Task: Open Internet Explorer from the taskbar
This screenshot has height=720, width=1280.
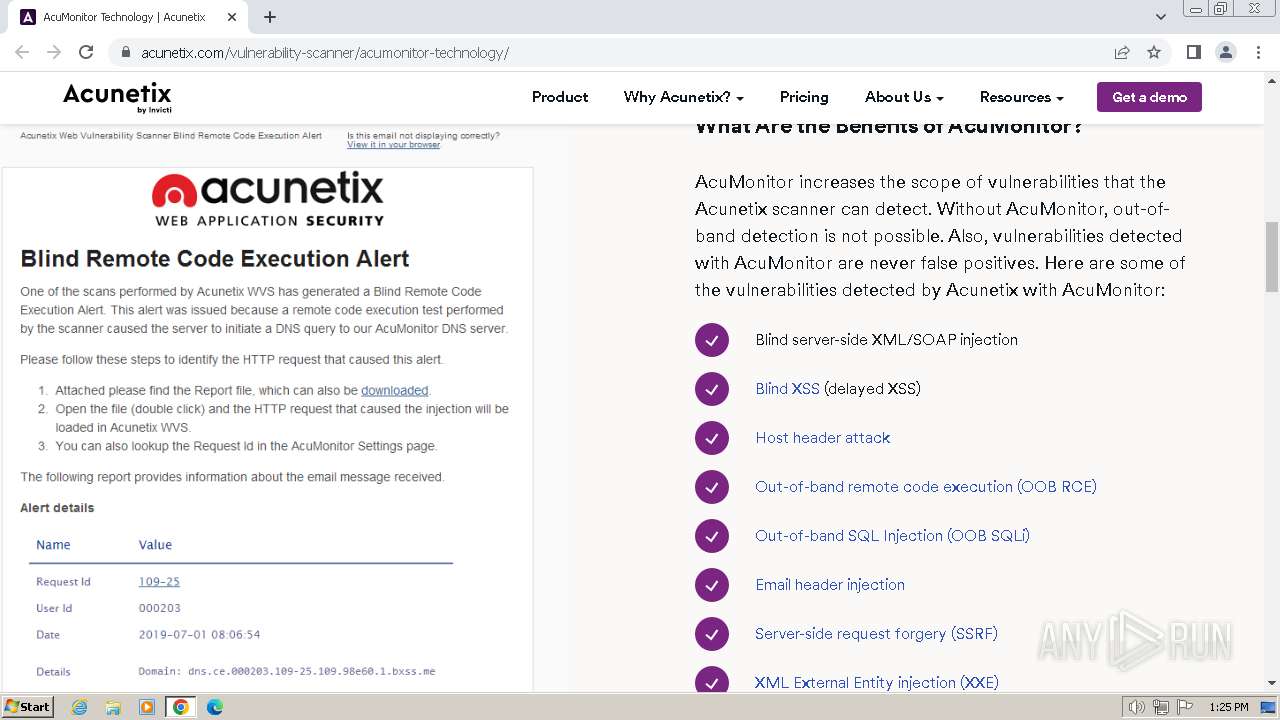Action: [79, 707]
